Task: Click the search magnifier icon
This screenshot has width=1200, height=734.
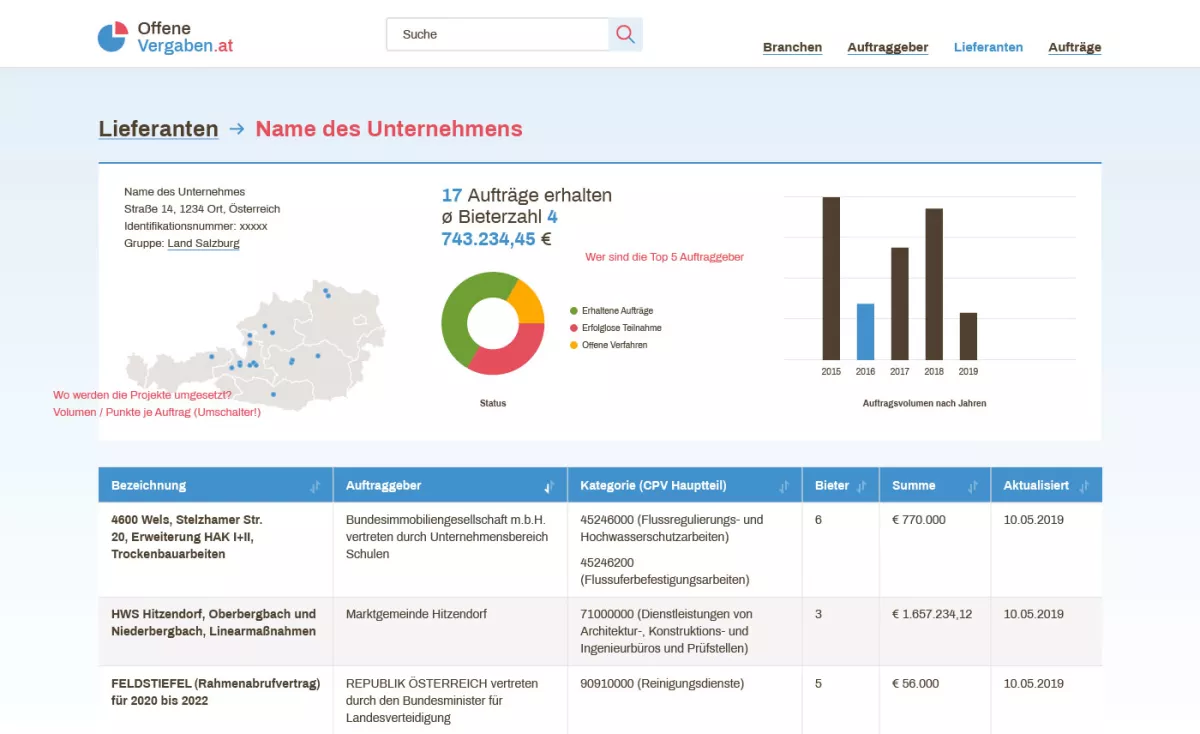Action: 625,34
